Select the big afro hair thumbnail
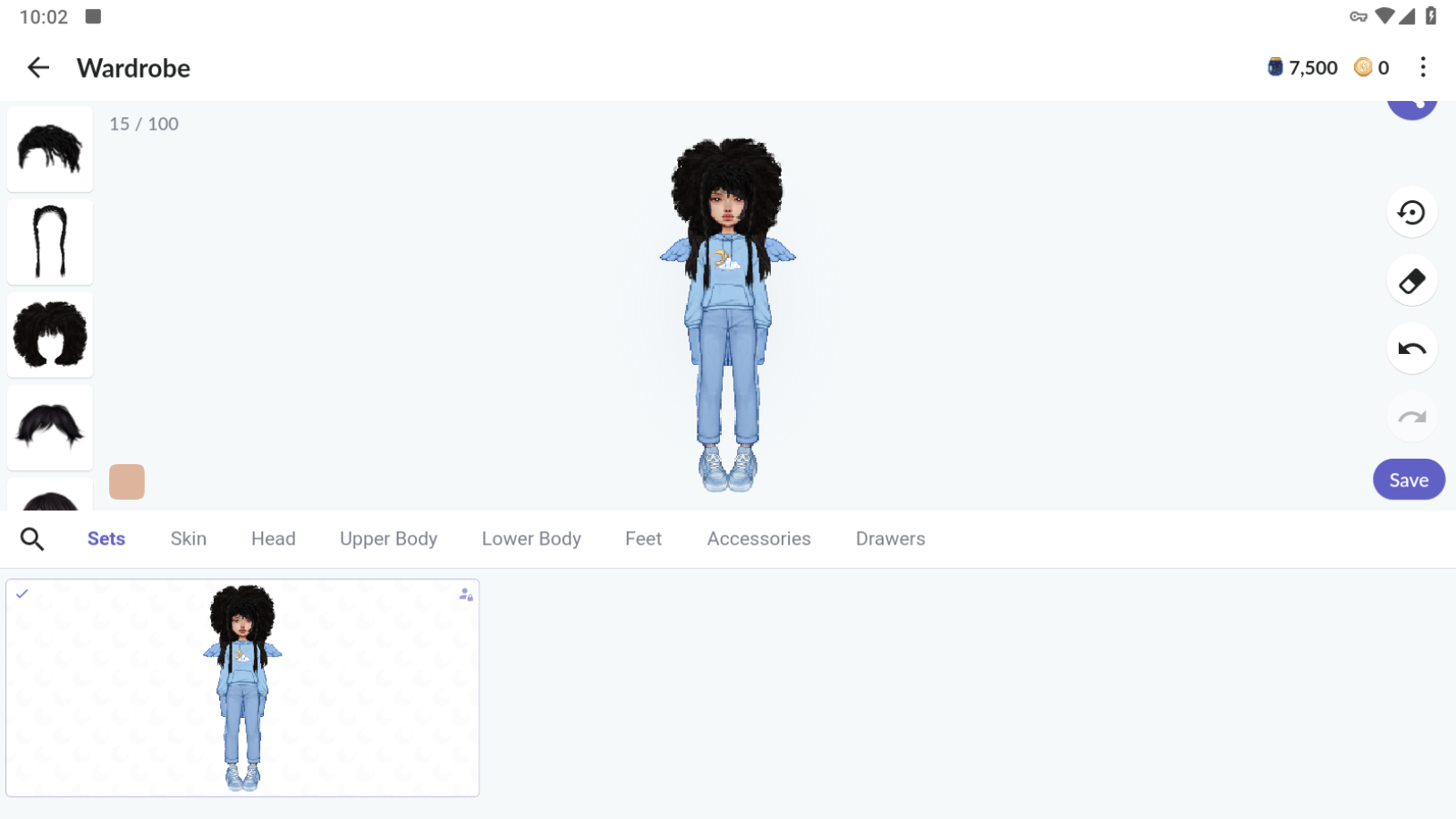Viewport: 1456px width, 819px height. (x=50, y=334)
